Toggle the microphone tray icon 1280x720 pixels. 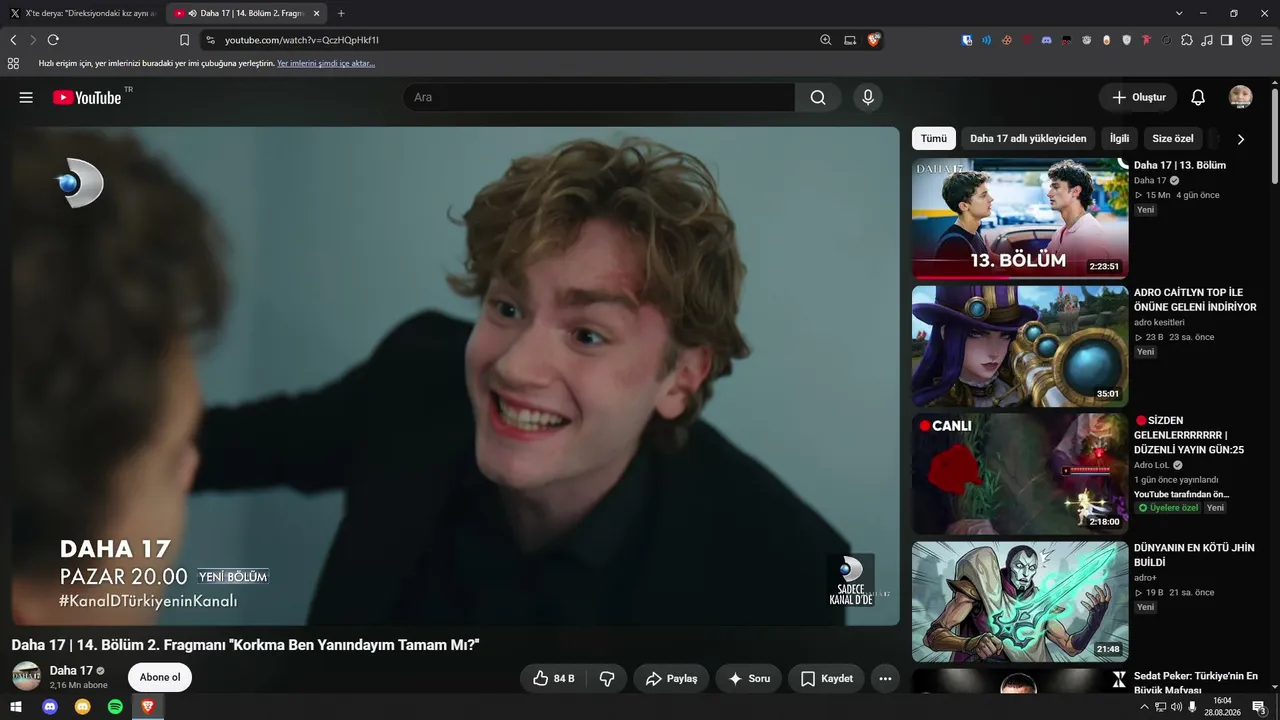point(1192,707)
